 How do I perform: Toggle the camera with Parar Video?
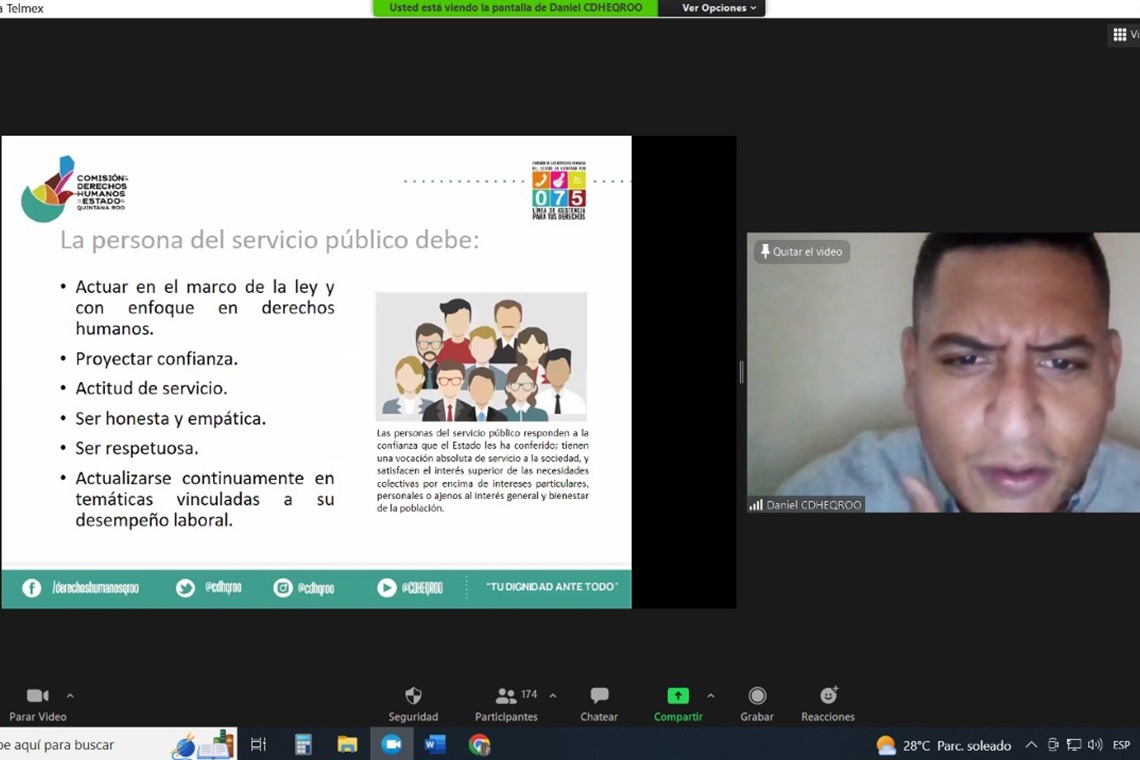(38, 703)
